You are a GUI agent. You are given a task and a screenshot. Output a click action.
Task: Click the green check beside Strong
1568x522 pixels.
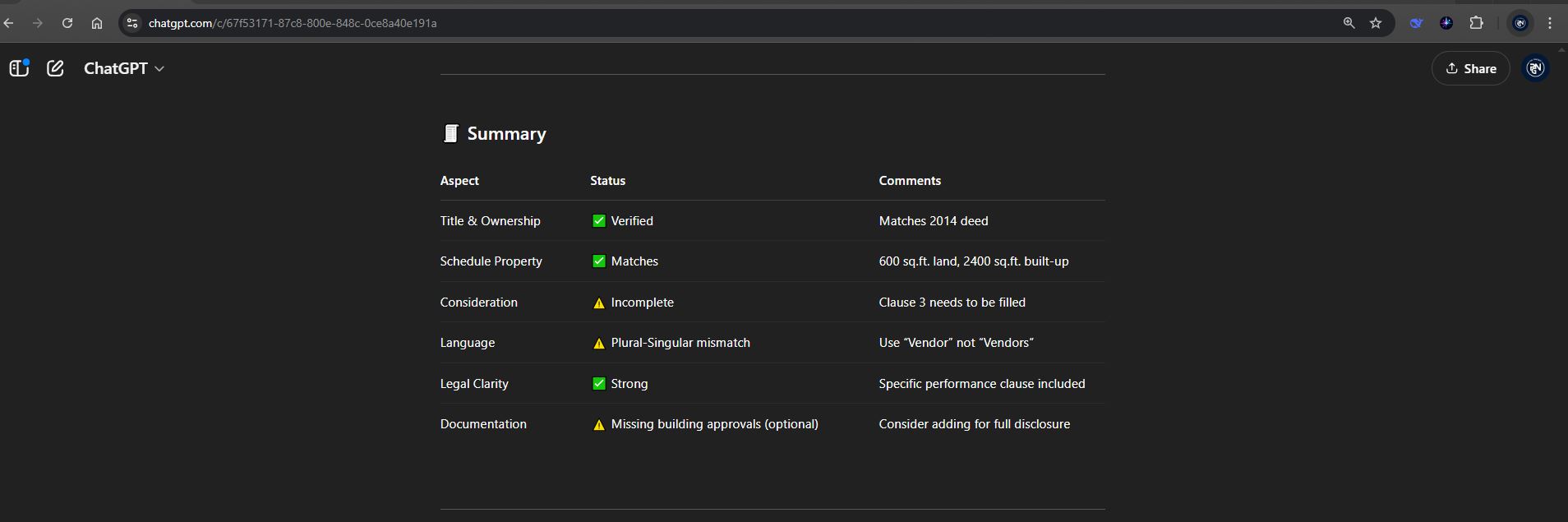click(x=599, y=384)
